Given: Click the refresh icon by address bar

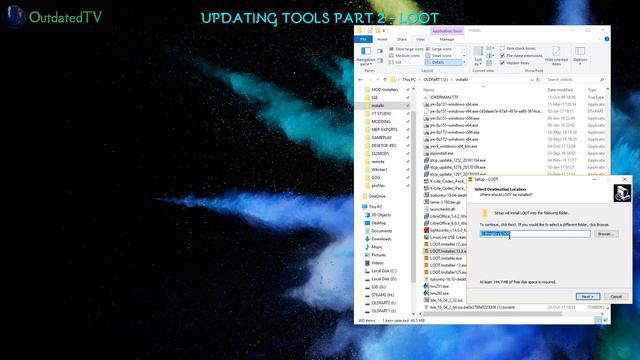Looking at the screenshot, I should click(538, 80).
